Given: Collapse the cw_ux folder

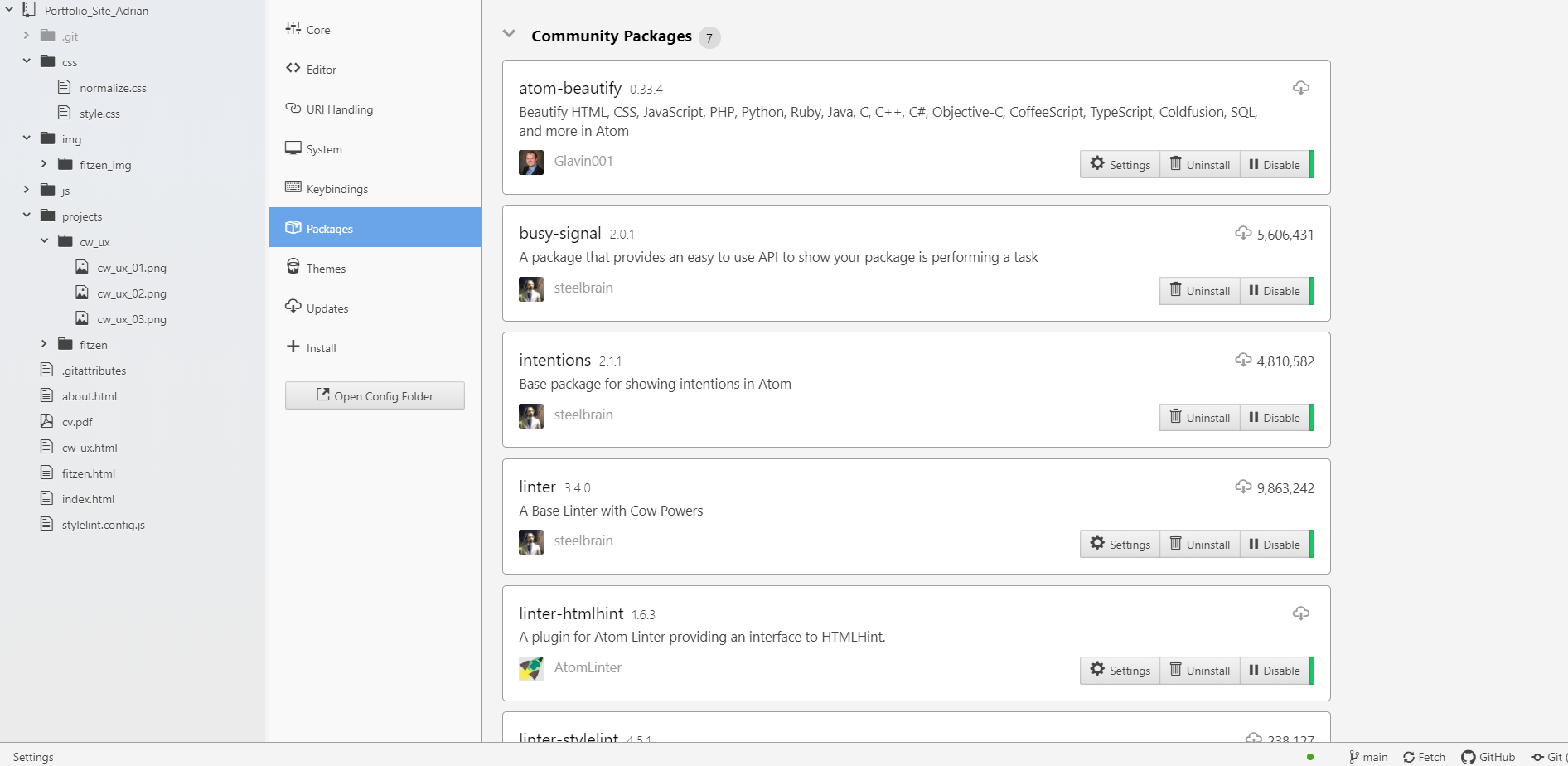Looking at the screenshot, I should 44,241.
